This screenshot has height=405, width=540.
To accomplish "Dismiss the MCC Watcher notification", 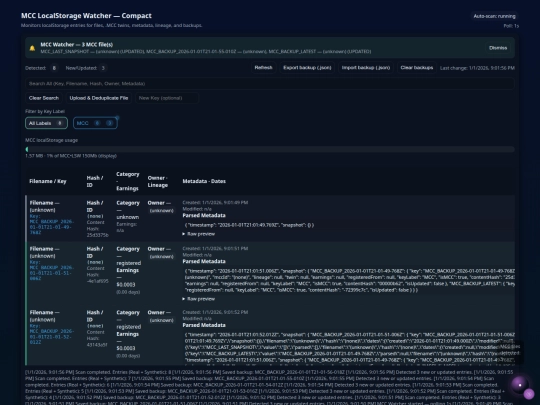I will pos(498,48).
